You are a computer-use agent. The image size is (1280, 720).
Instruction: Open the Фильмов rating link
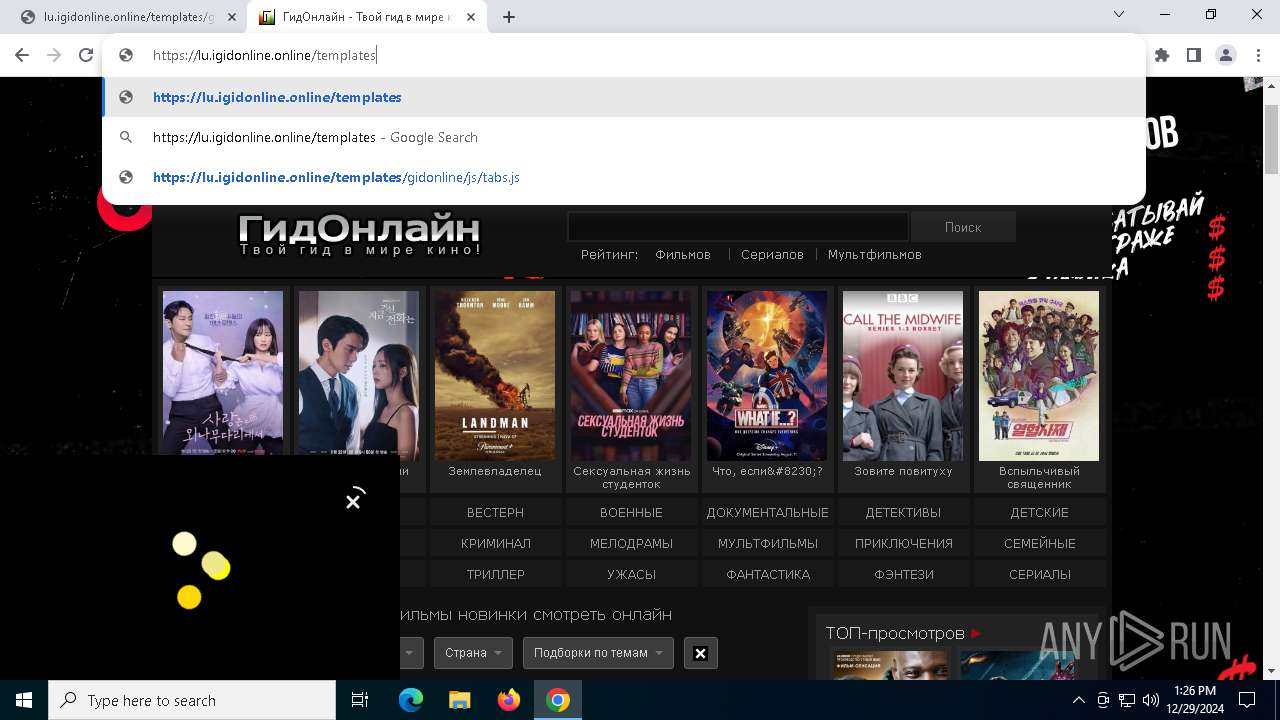coord(683,254)
